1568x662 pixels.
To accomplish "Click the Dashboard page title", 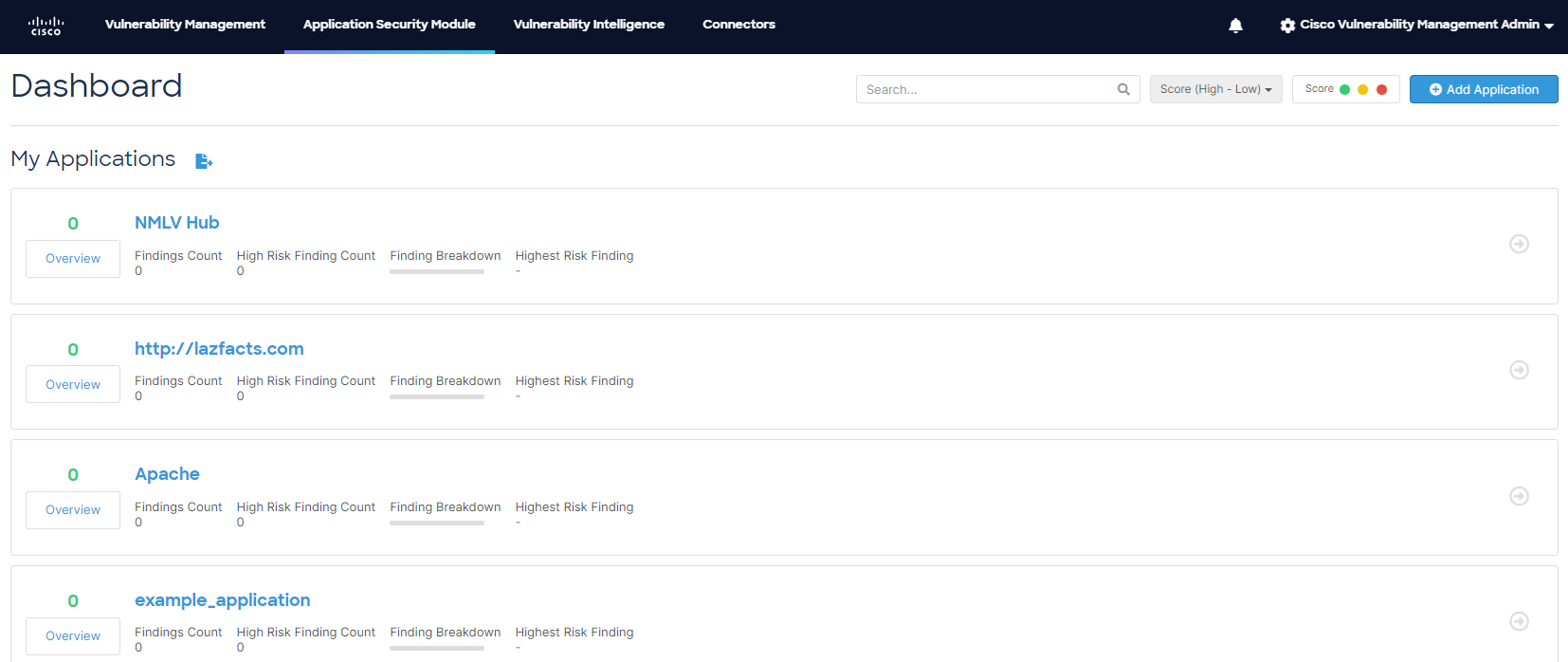I will tap(97, 86).
